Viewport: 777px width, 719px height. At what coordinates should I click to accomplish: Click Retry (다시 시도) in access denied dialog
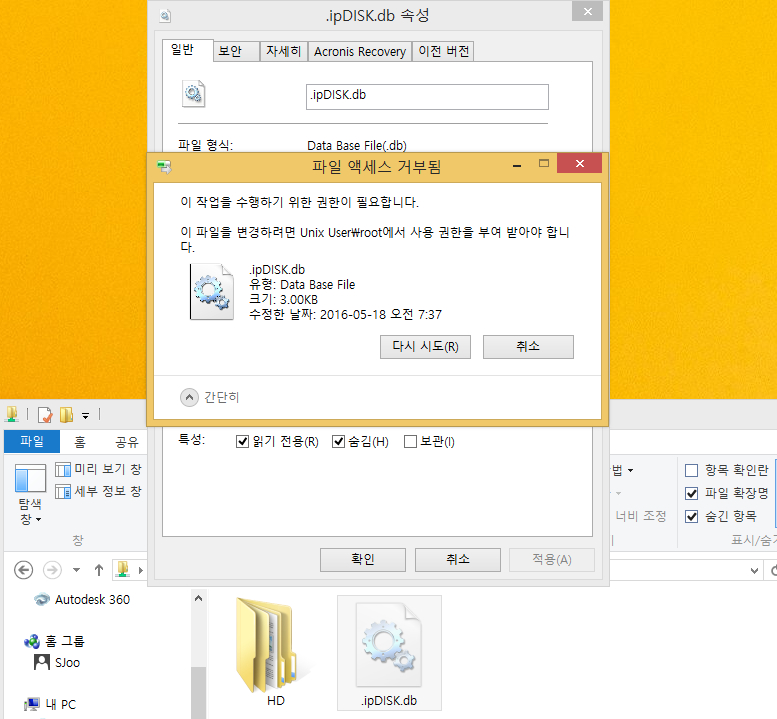coord(425,346)
